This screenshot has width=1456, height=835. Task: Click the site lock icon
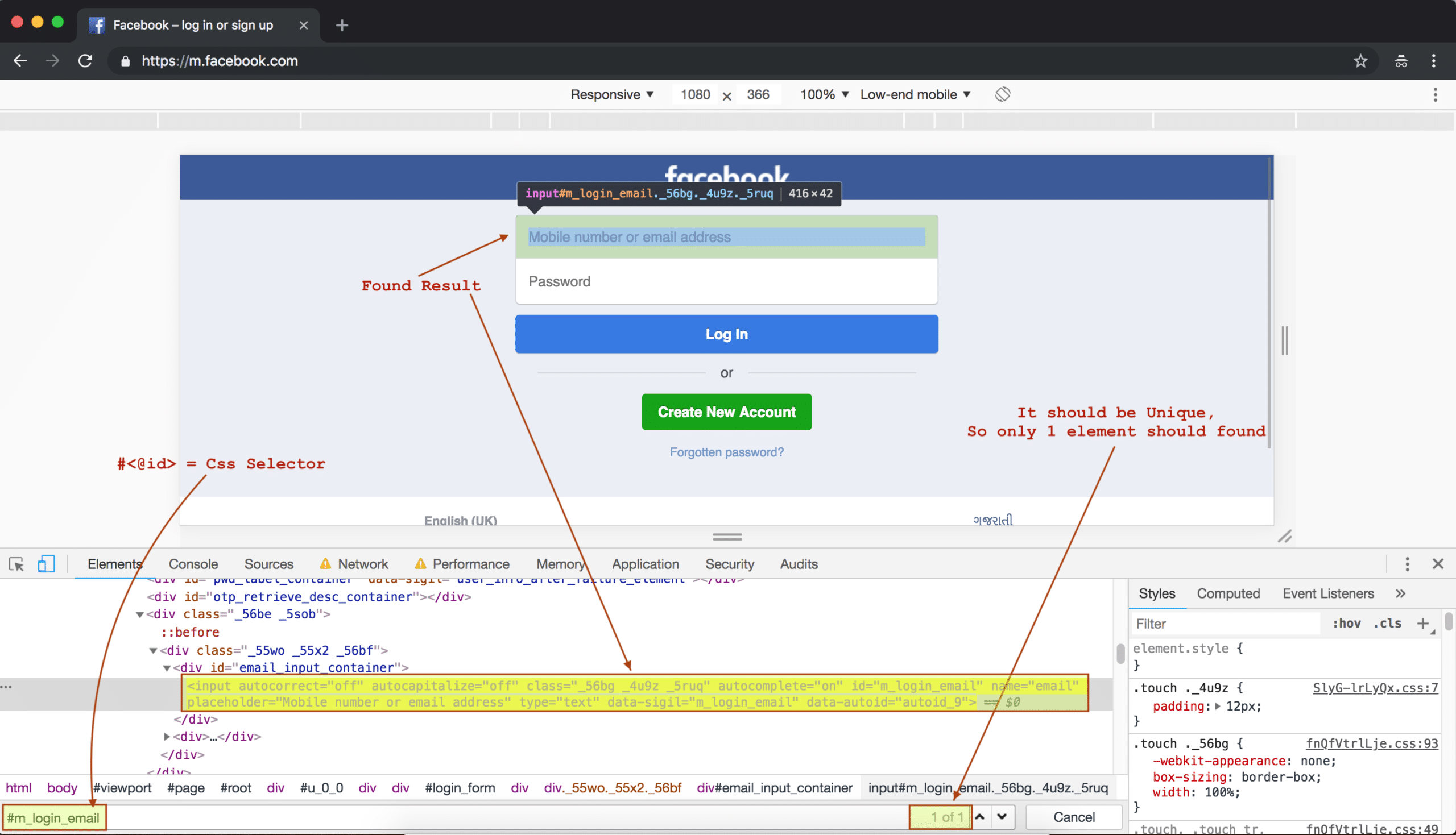pos(125,61)
